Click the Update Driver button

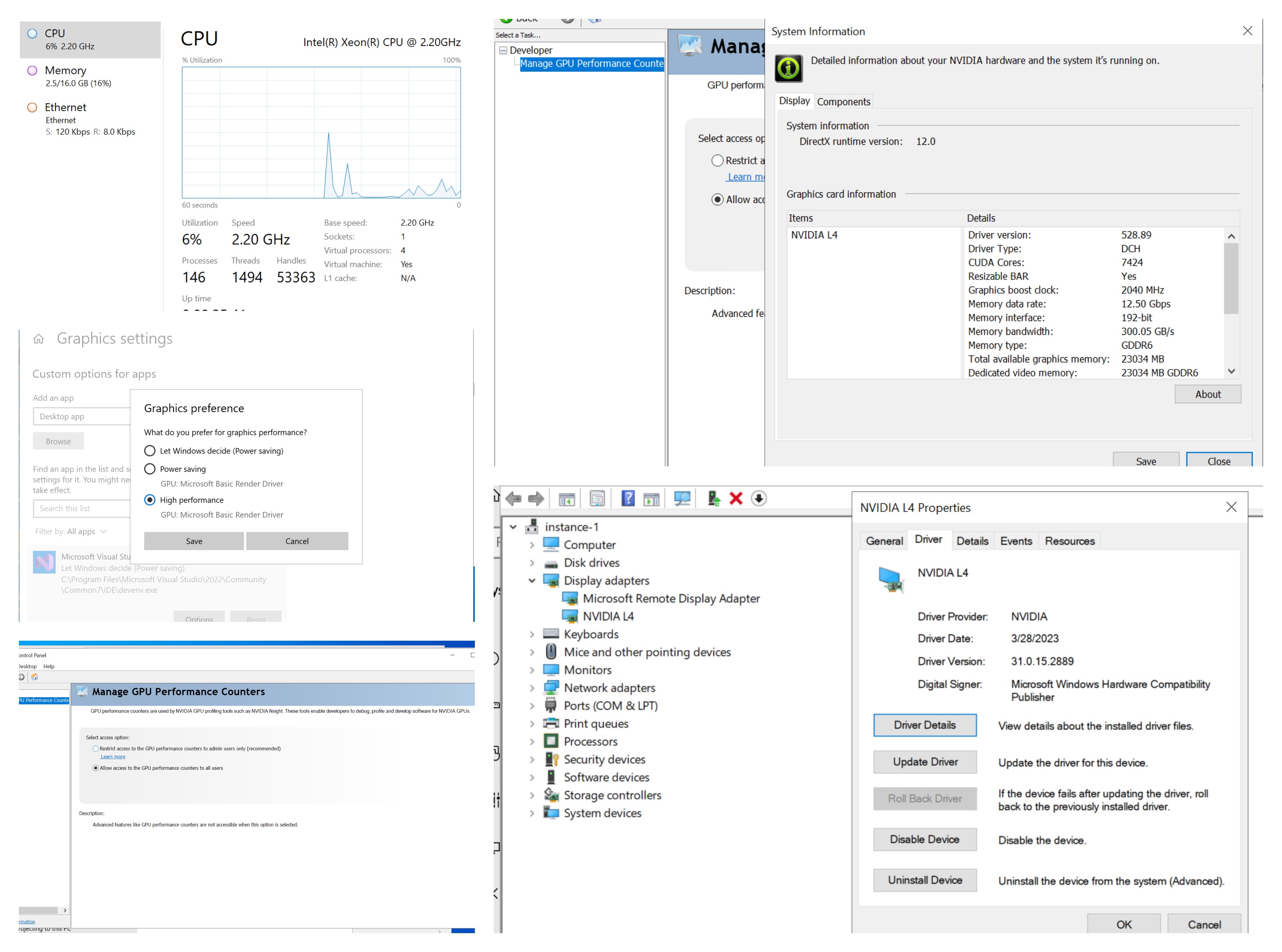click(x=925, y=762)
